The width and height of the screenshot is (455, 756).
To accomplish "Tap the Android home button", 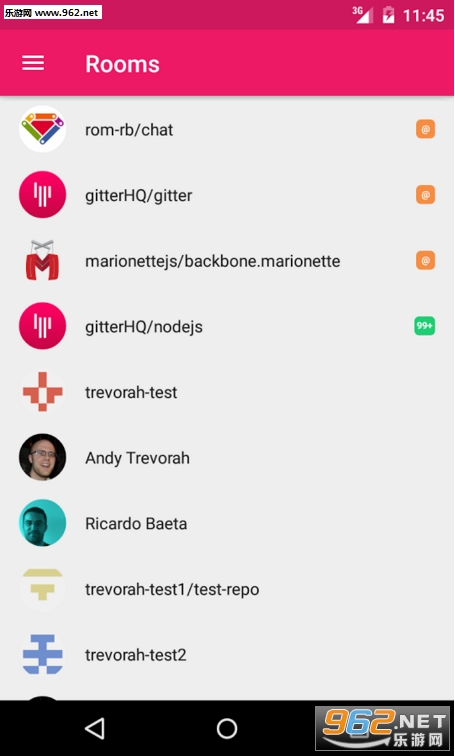I will click(x=227, y=728).
